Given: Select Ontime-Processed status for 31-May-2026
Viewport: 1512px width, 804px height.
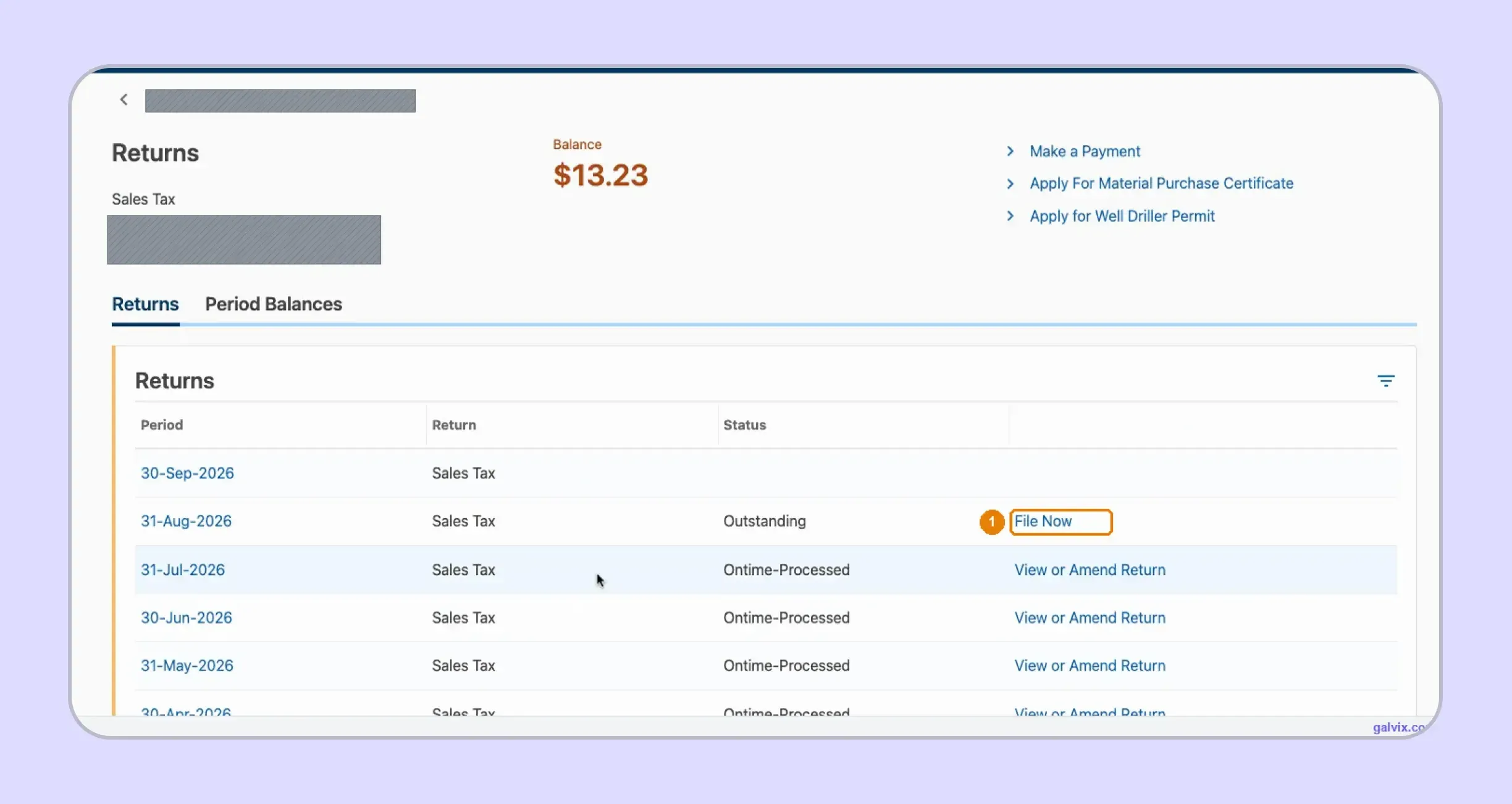Looking at the screenshot, I should click(786, 666).
